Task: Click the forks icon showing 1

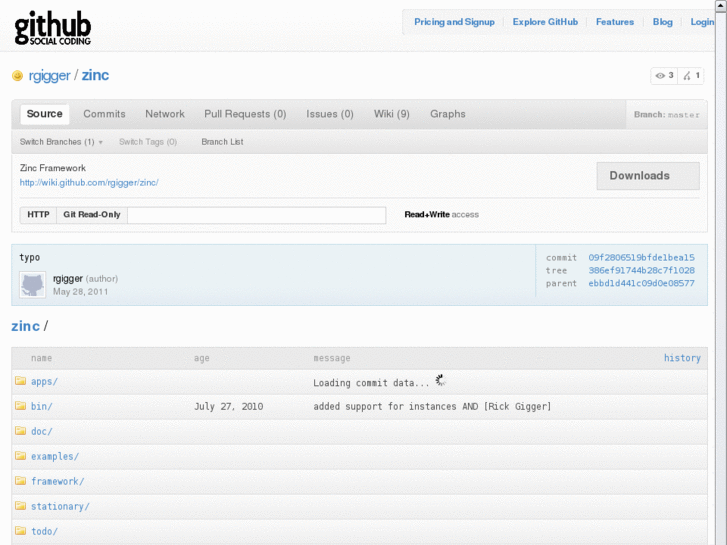Action: pos(687,76)
